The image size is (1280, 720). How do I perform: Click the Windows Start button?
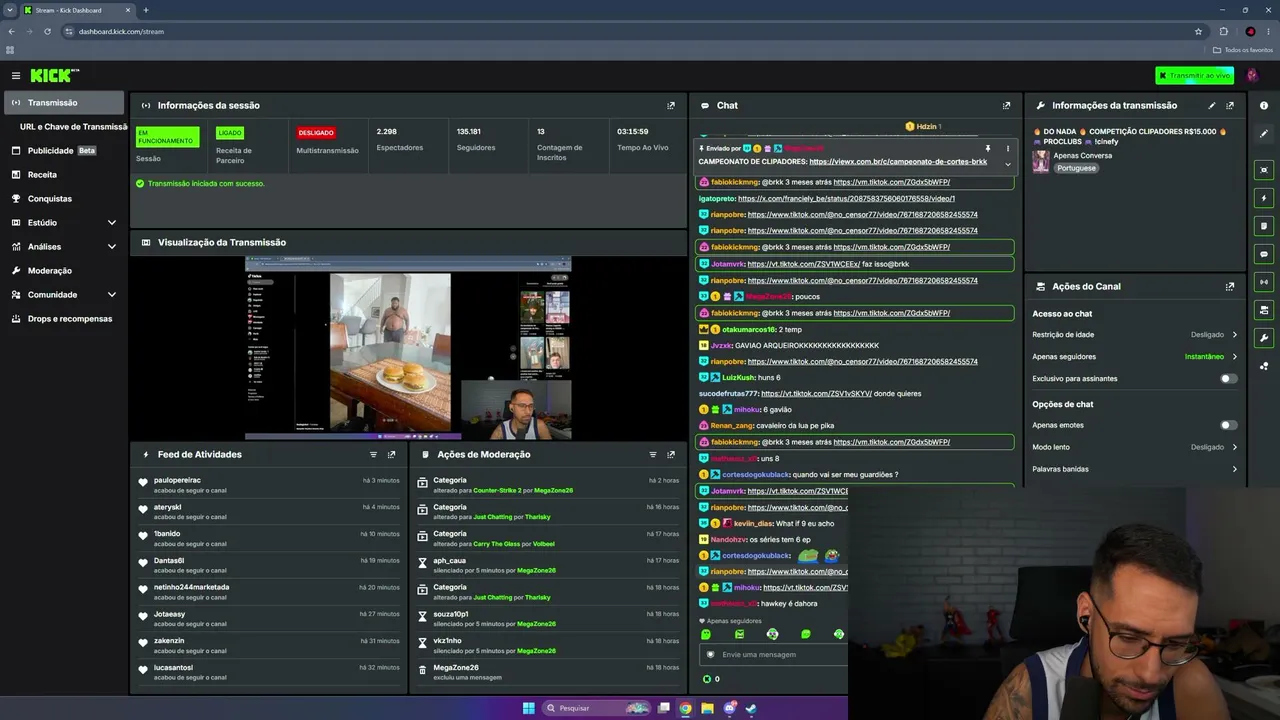(x=529, y=708)
